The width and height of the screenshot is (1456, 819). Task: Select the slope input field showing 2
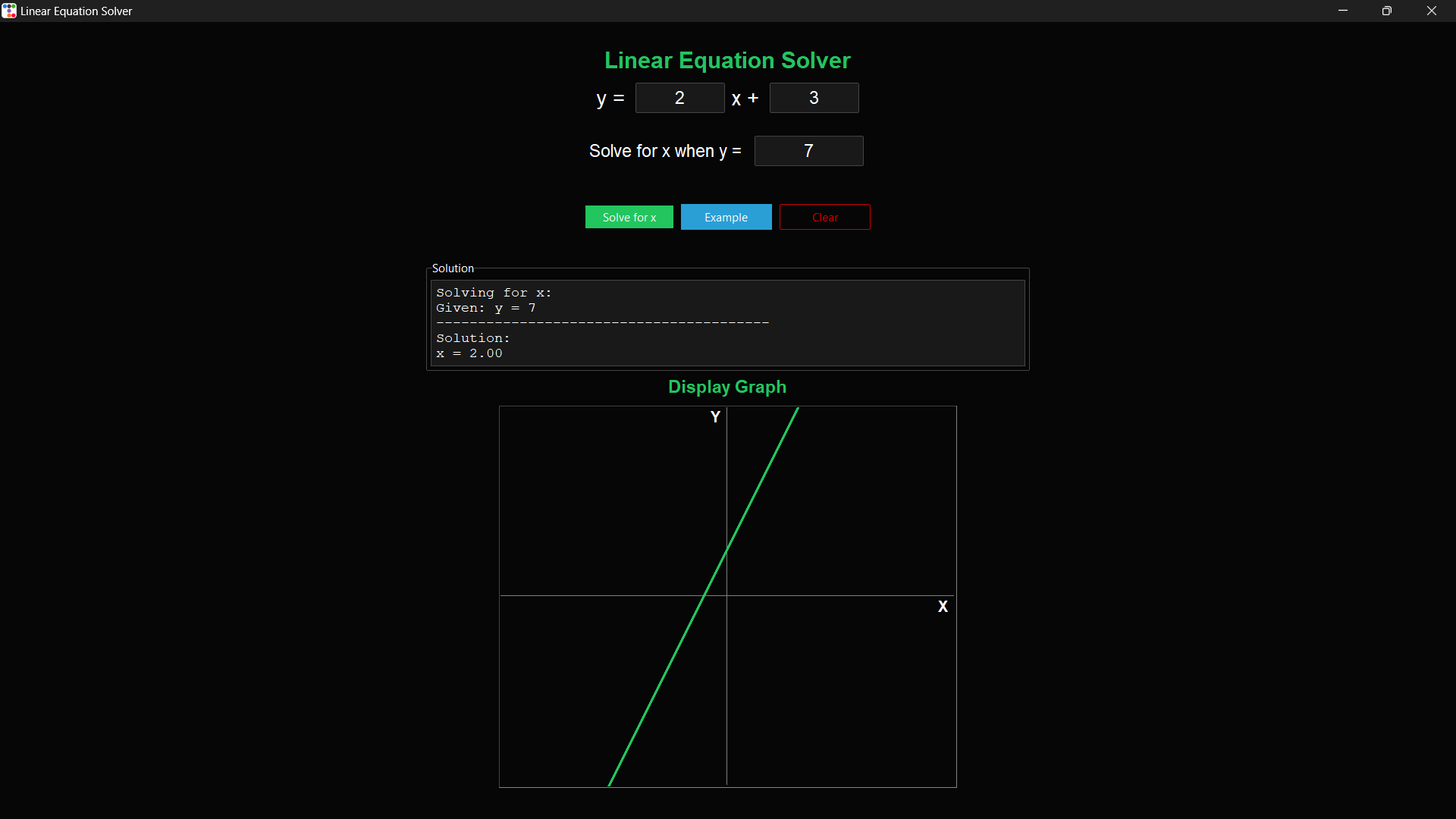[679, 98]
